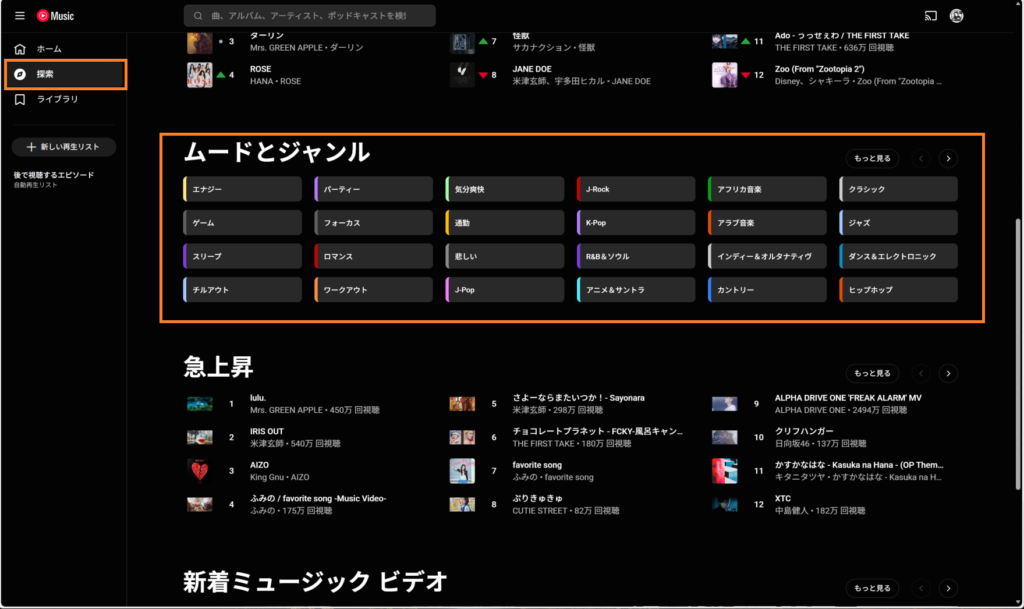Viewport: 1024px width, 609px height.
Task: Open the account profile avatar
Action: click(956, 16)
